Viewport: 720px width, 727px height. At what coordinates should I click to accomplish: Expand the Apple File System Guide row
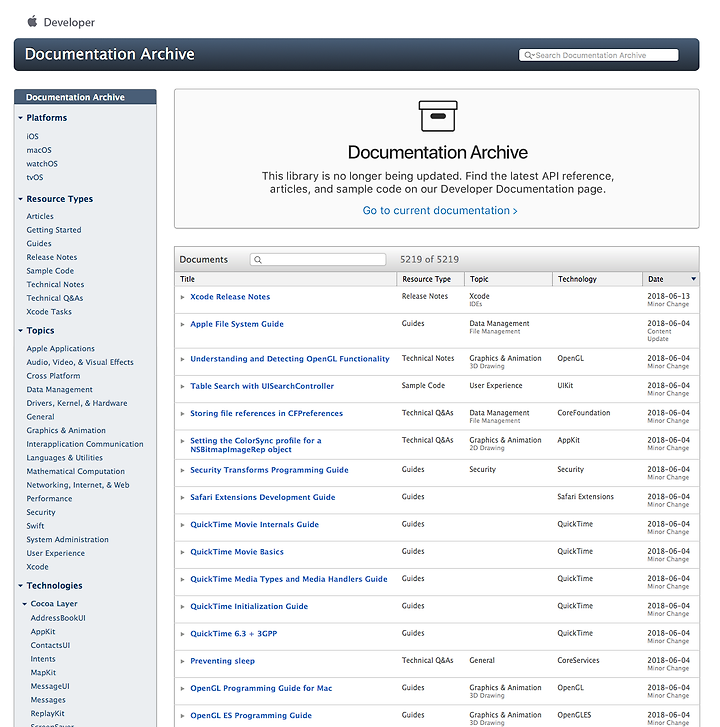pyautogui.click(x=182, y=324)
